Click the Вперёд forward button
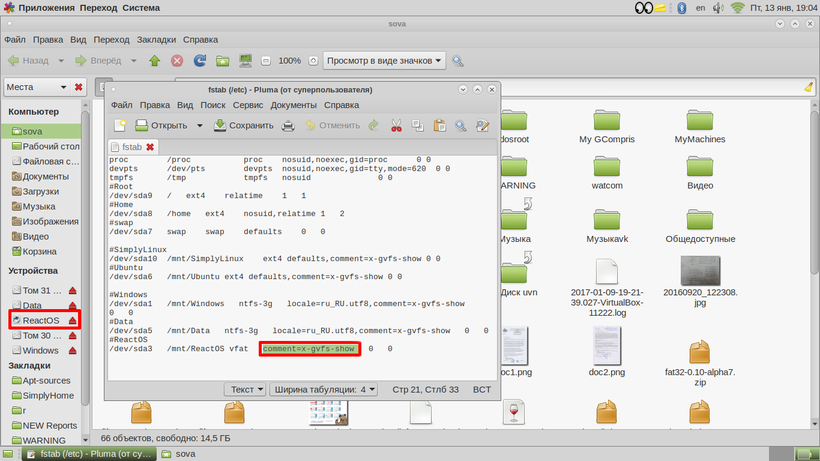 [98, 61]
